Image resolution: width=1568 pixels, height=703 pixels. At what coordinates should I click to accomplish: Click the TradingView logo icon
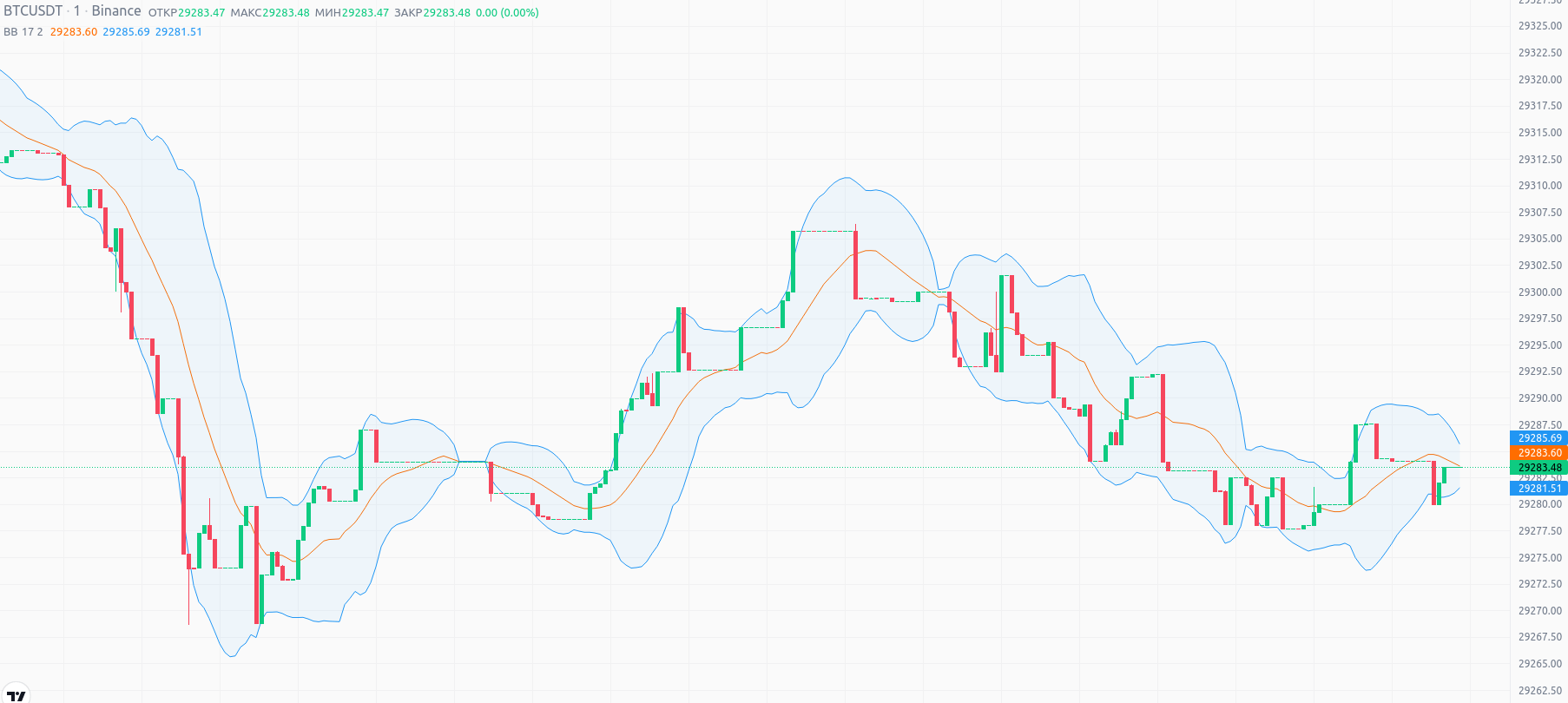click(x=16, y=695)
